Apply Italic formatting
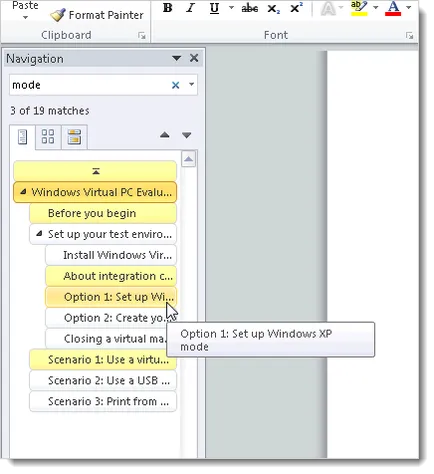Viewport: 434px width, 474px height. tap(191, 8)
